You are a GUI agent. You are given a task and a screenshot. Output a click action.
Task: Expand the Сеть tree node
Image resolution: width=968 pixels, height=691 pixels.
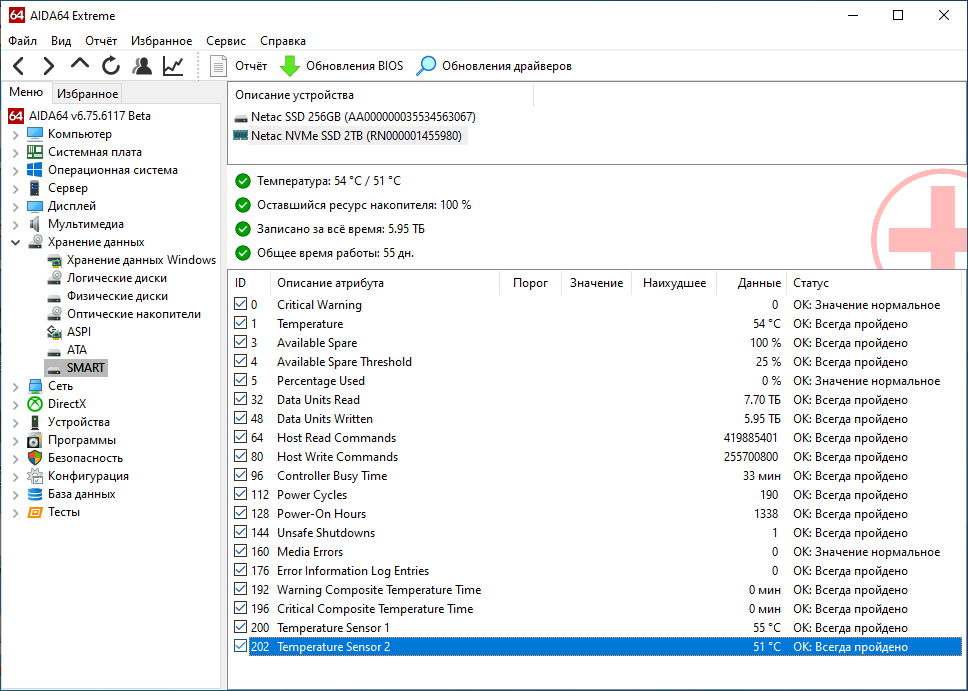pos(15,386)
